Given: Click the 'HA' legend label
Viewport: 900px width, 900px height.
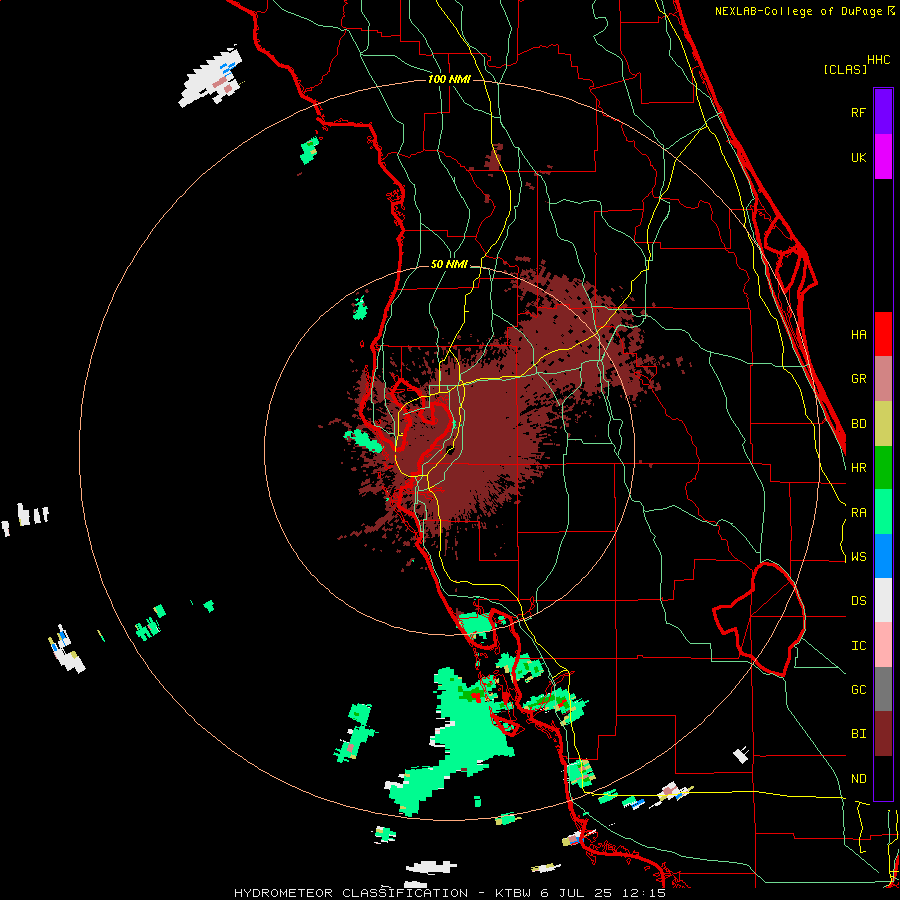Looking at the screenshot, I should pos(858,335).
